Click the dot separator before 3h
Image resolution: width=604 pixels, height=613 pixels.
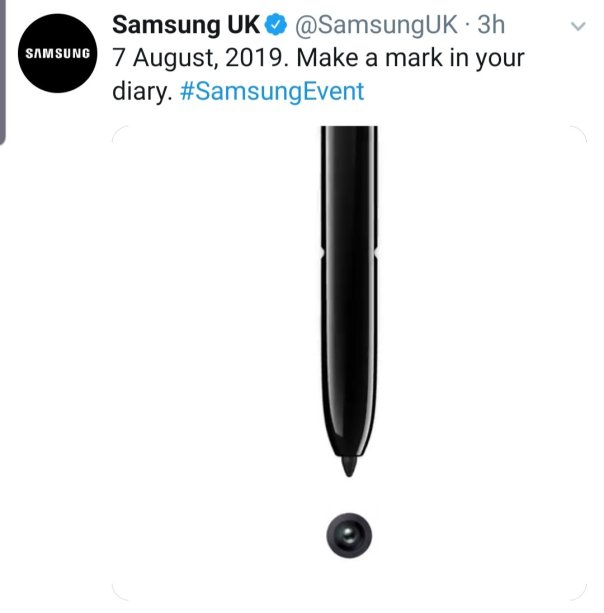coord(467,25)
